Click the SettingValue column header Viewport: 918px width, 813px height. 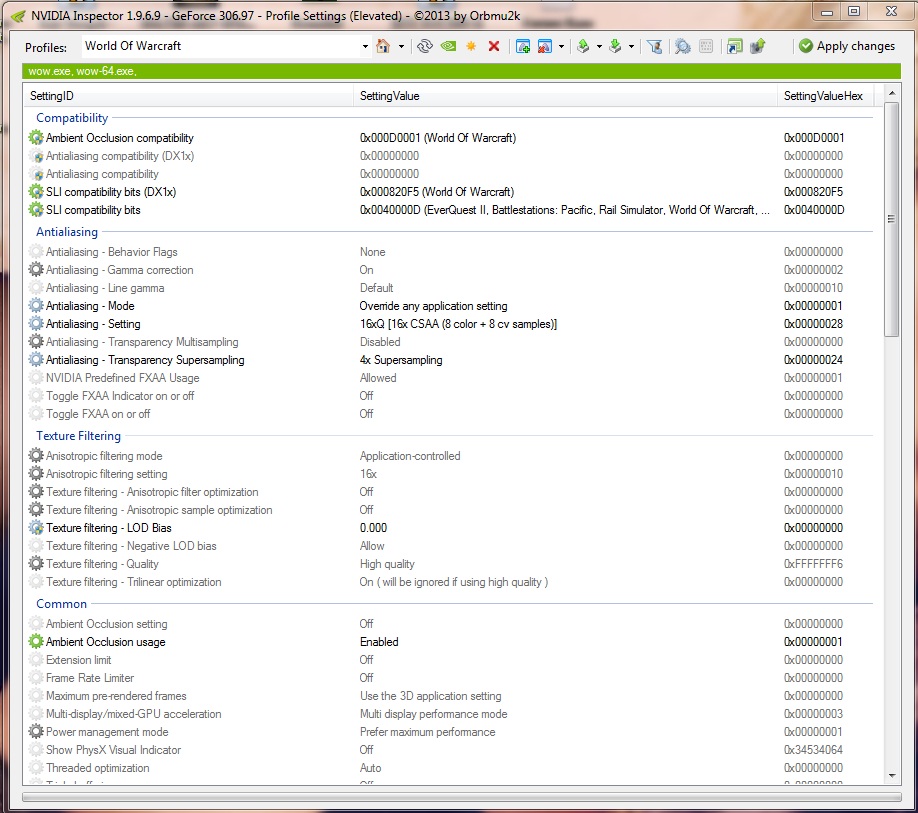[x=565, y=96]
